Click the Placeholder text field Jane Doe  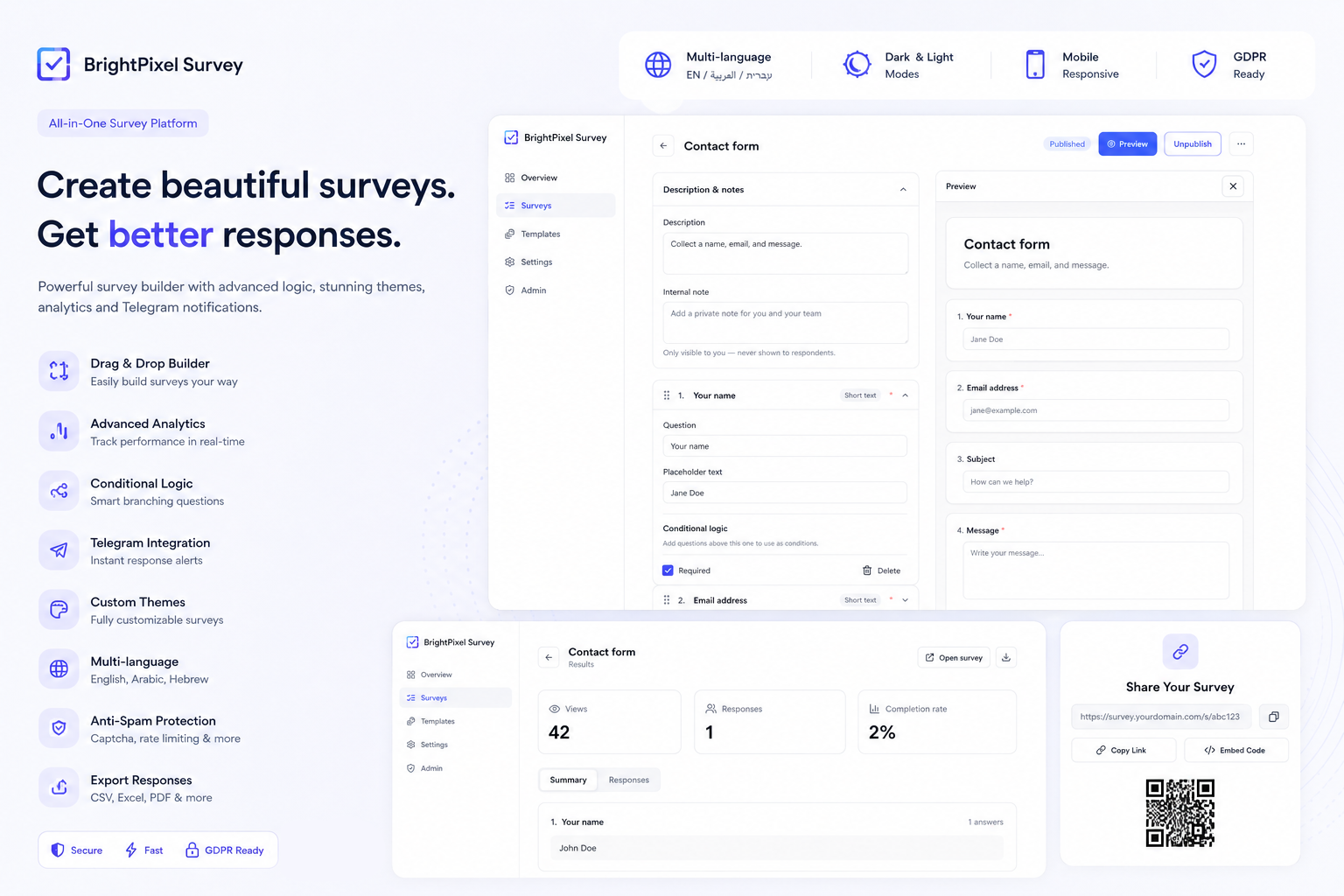(x=785, y=493)
